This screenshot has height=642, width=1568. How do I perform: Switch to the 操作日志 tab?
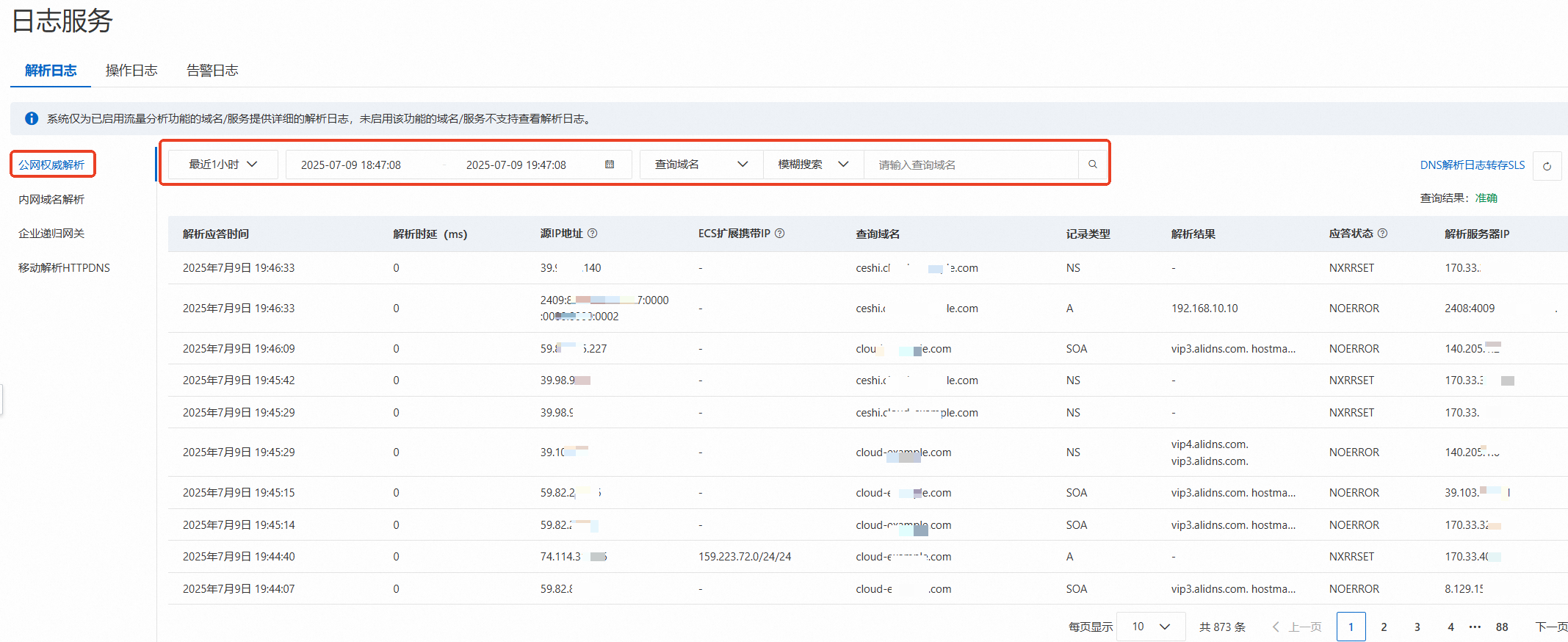[x=131, y=71]
